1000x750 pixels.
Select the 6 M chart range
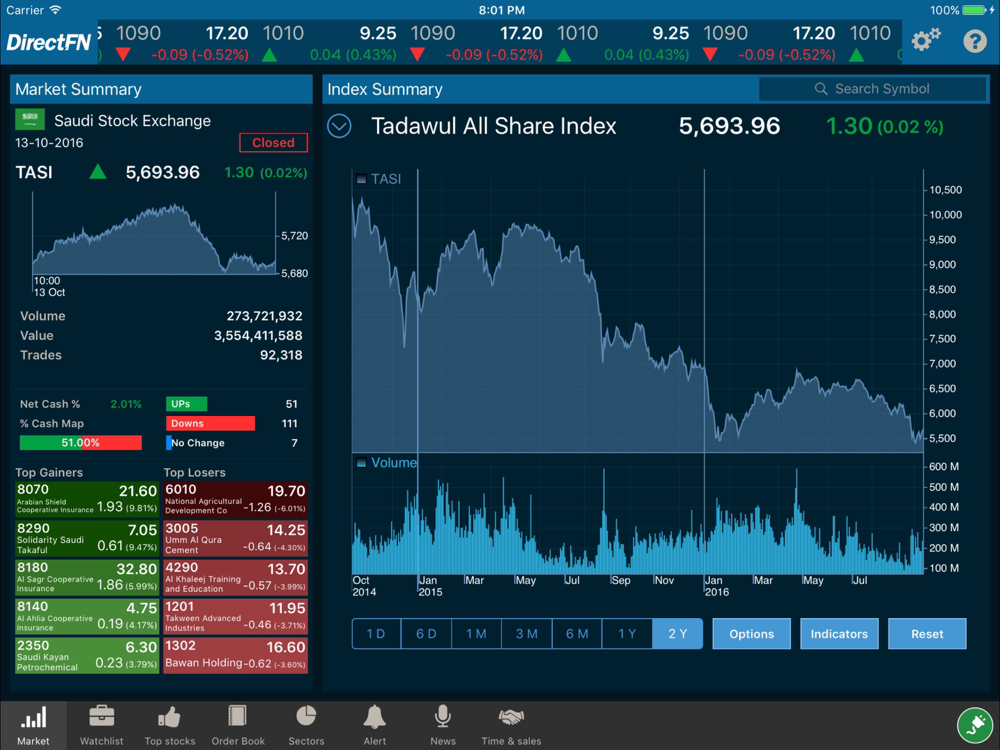pos(577,633)
